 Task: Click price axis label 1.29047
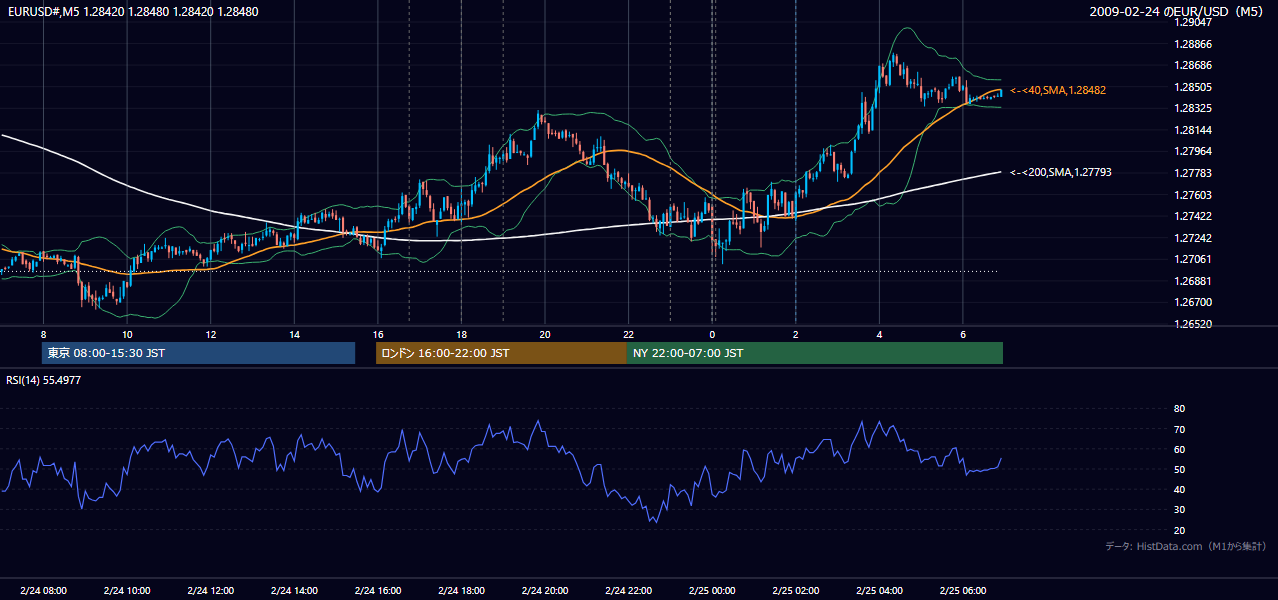coord(1193,22)
